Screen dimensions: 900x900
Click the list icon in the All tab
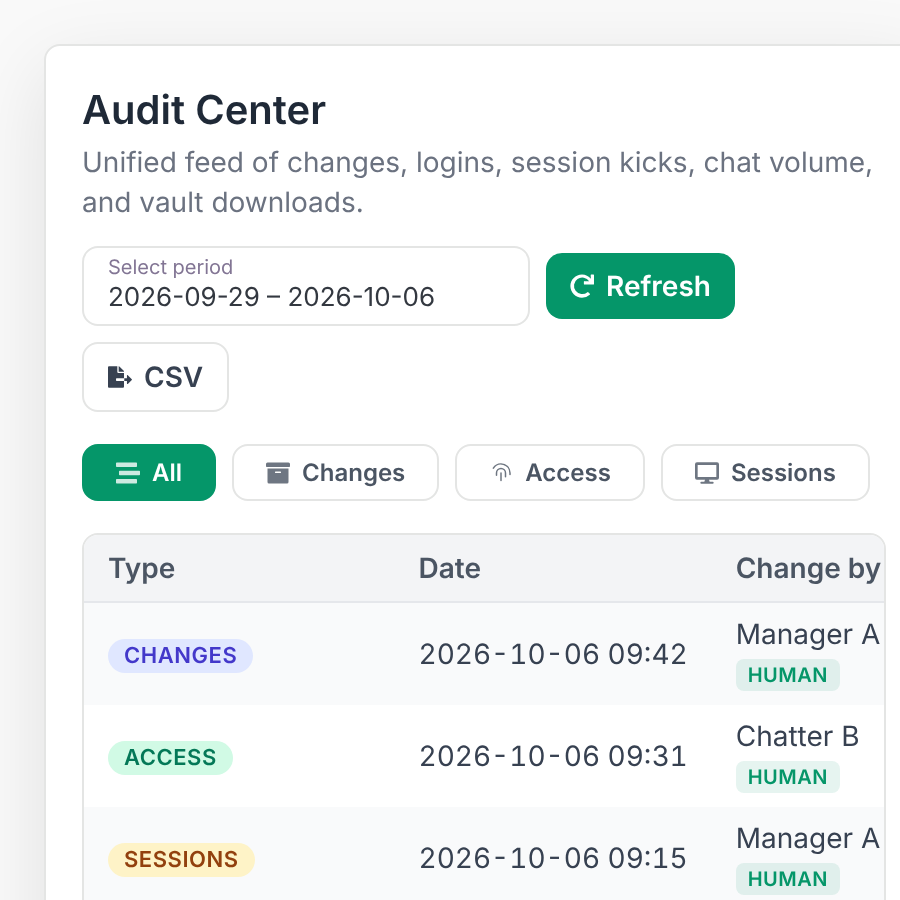point(127,473)
